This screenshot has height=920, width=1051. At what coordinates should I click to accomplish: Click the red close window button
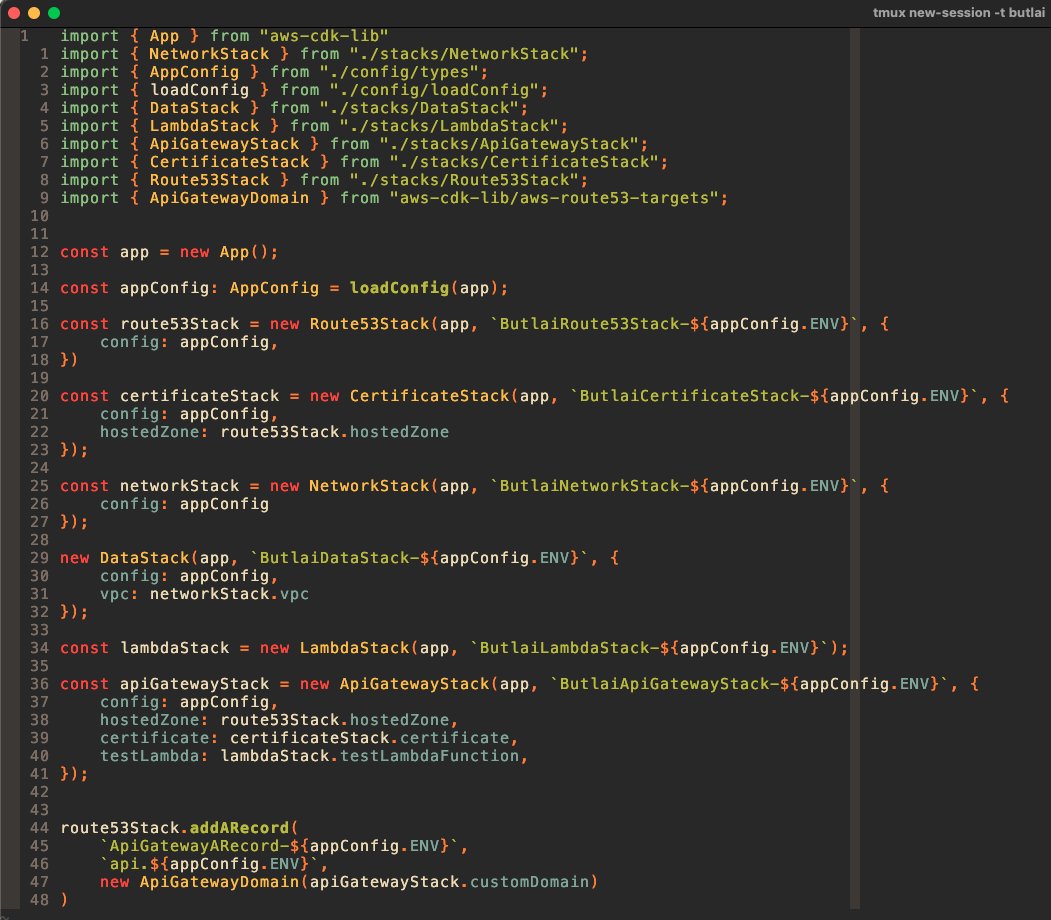pyautogui.click(x=13, y=13)
